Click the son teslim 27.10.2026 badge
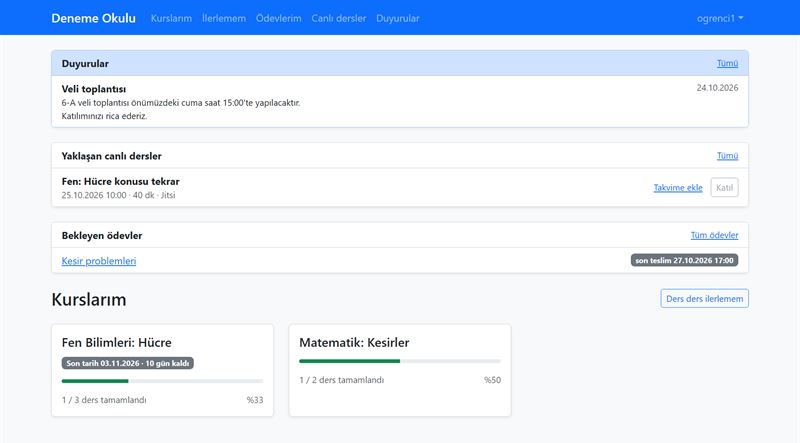This screenshot has width=800, height=443. 684,260
